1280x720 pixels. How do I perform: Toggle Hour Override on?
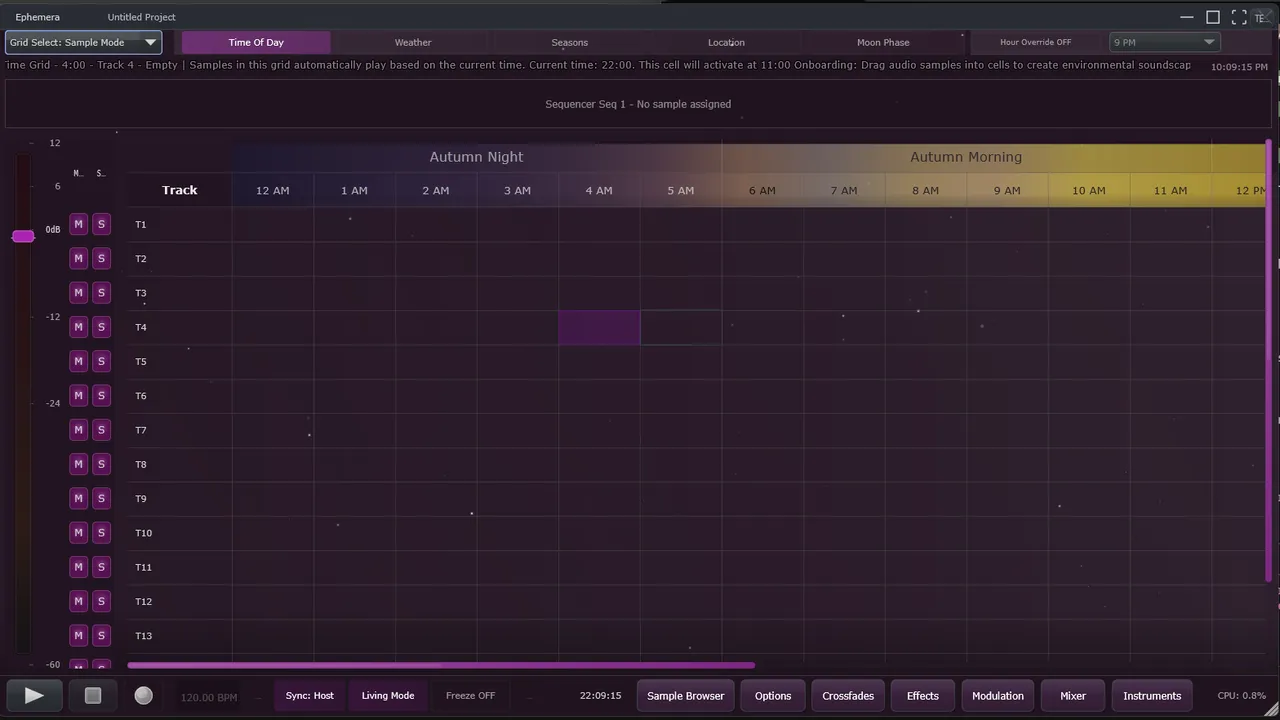(1035, 42)
